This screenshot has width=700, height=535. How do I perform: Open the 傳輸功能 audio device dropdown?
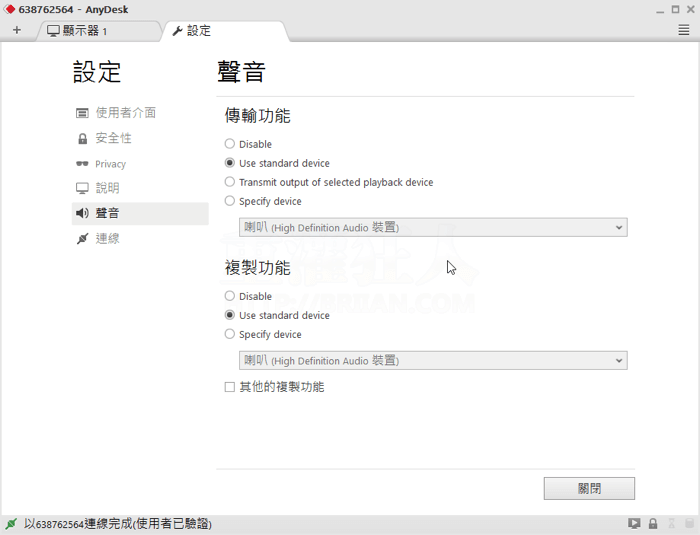[x=433, y=227]
